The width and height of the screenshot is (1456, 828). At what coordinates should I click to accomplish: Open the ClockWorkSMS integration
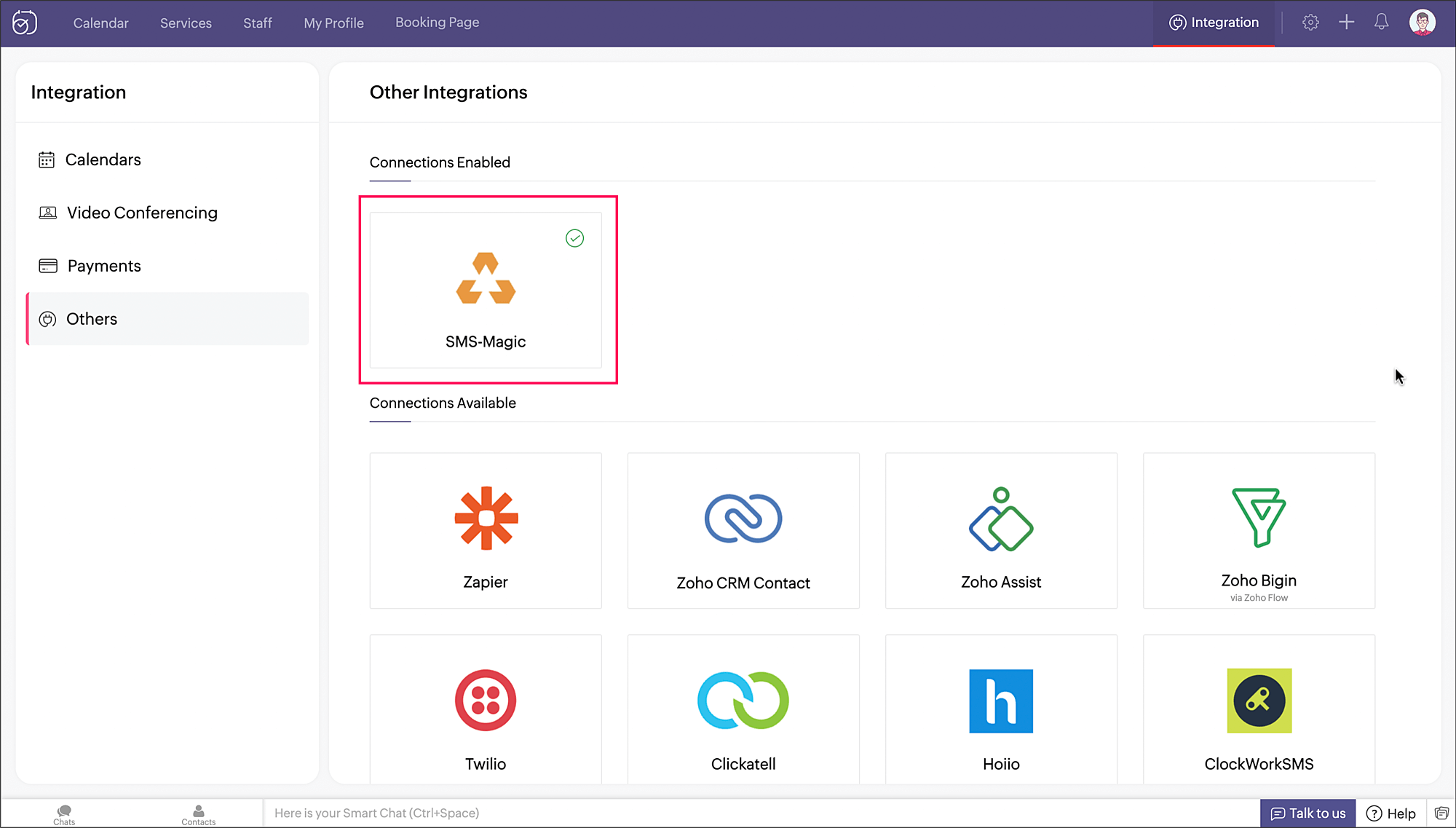tap(1259, 709)
